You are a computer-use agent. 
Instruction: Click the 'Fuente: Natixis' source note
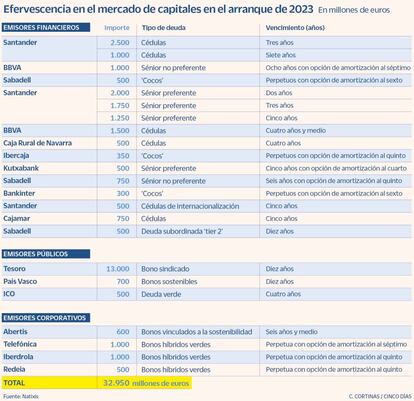point(21,397)
